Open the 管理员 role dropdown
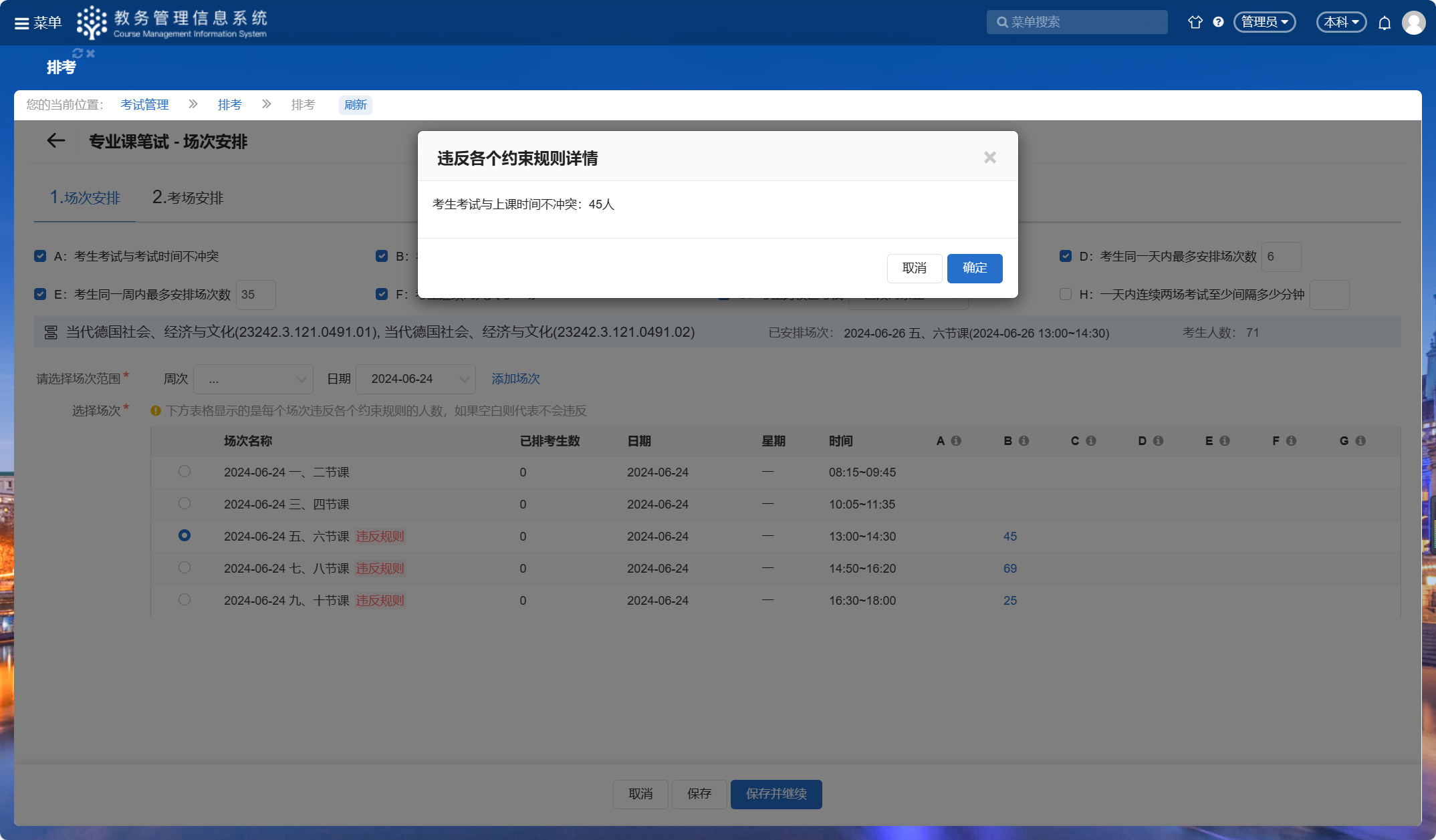Viewport: 1436px width, 840px height. point(1264,22)
